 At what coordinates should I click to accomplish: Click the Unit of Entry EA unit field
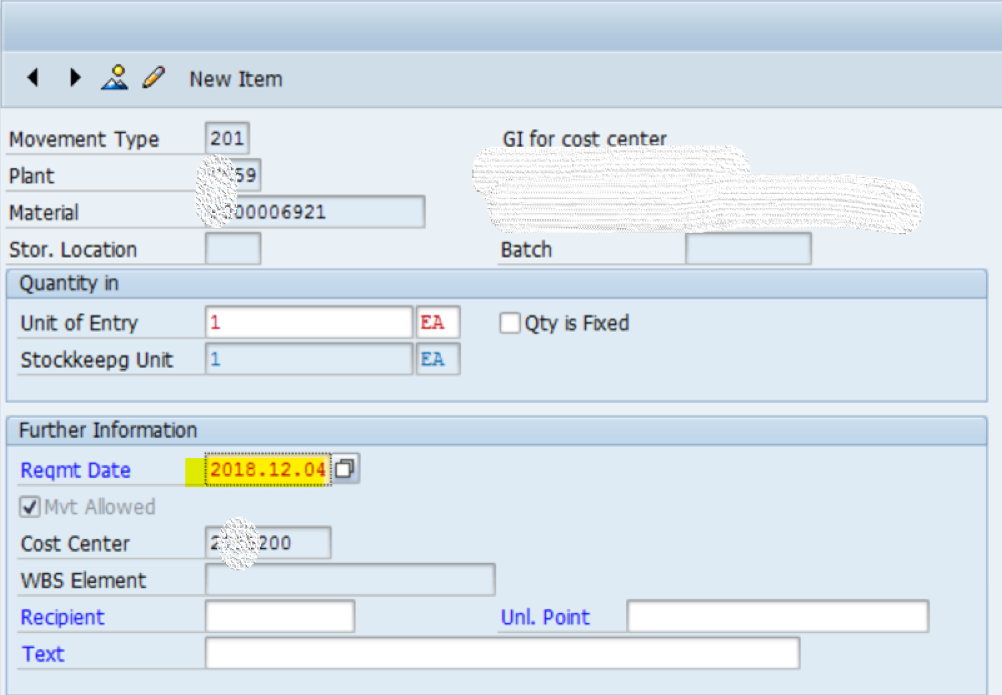(438, 322)
